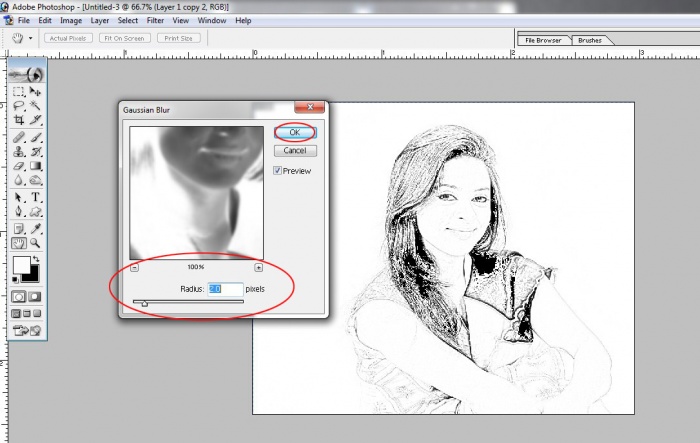
Task: Select the Eraser tool
Action: (x=18, y=166)
